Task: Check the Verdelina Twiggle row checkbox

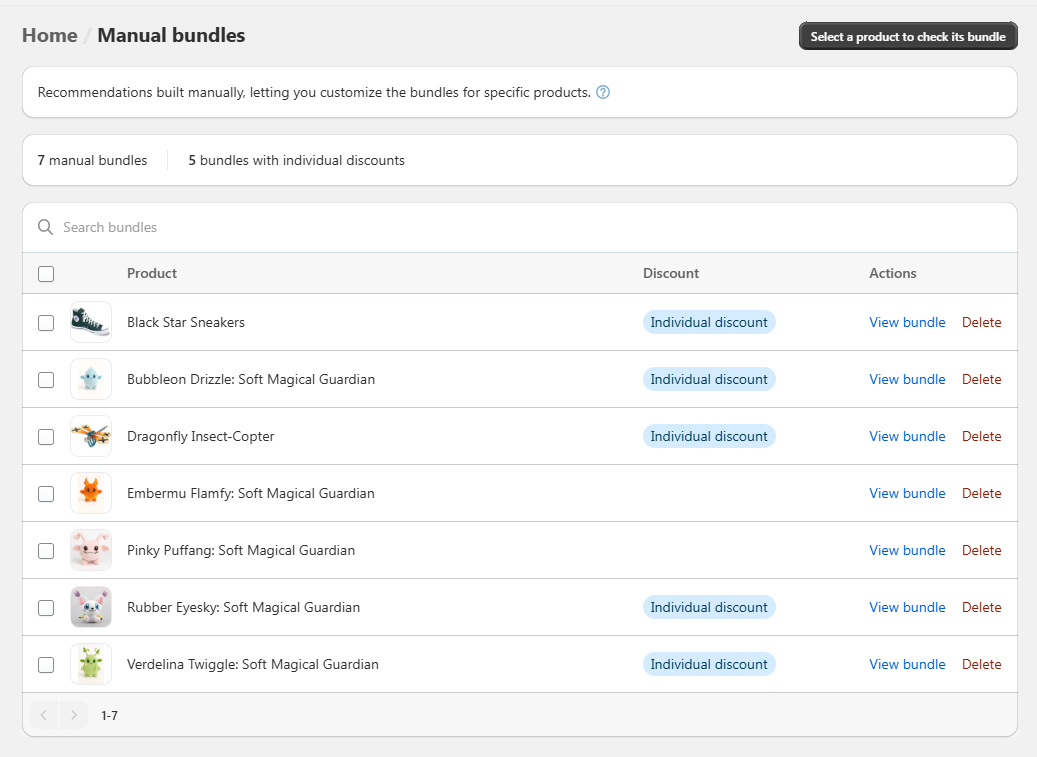Action: 46,664
